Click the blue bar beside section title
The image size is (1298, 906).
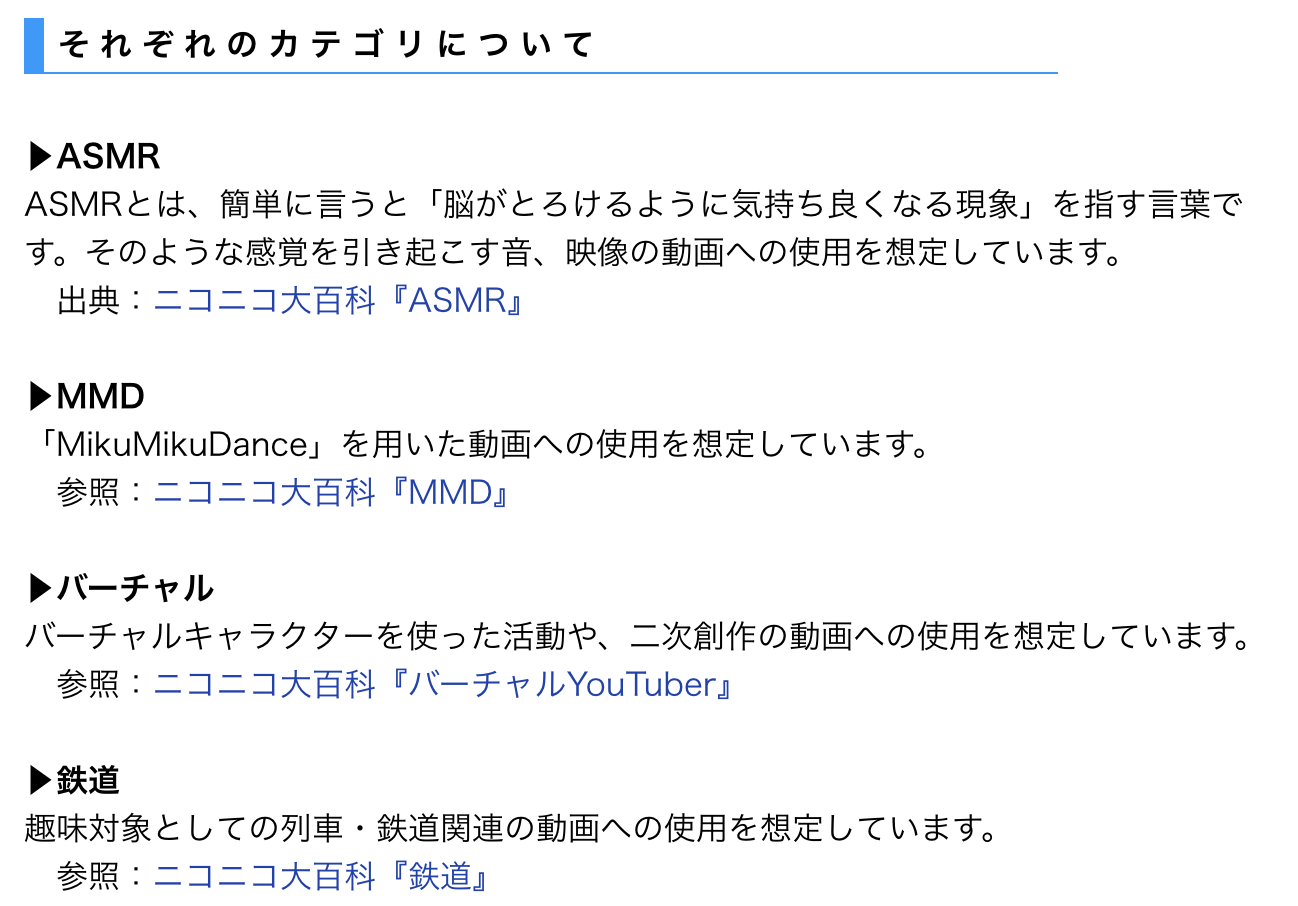(x=34, y=45)
